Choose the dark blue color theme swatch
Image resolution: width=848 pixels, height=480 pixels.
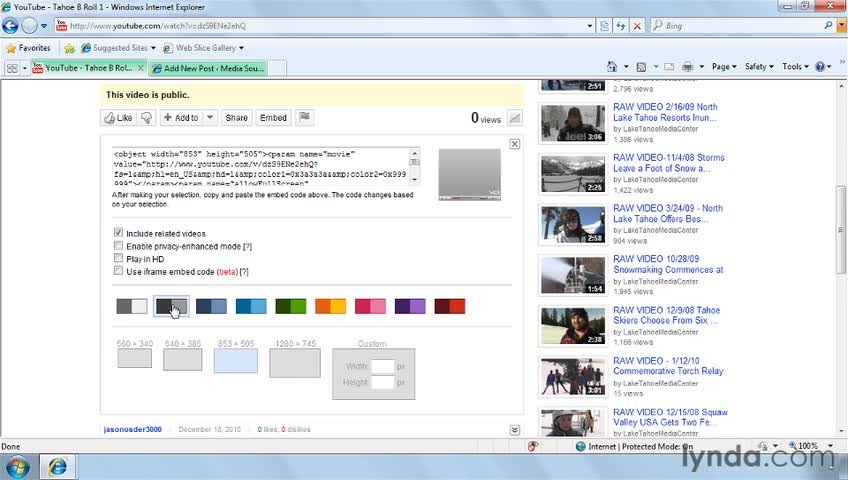tap(211, 306)
